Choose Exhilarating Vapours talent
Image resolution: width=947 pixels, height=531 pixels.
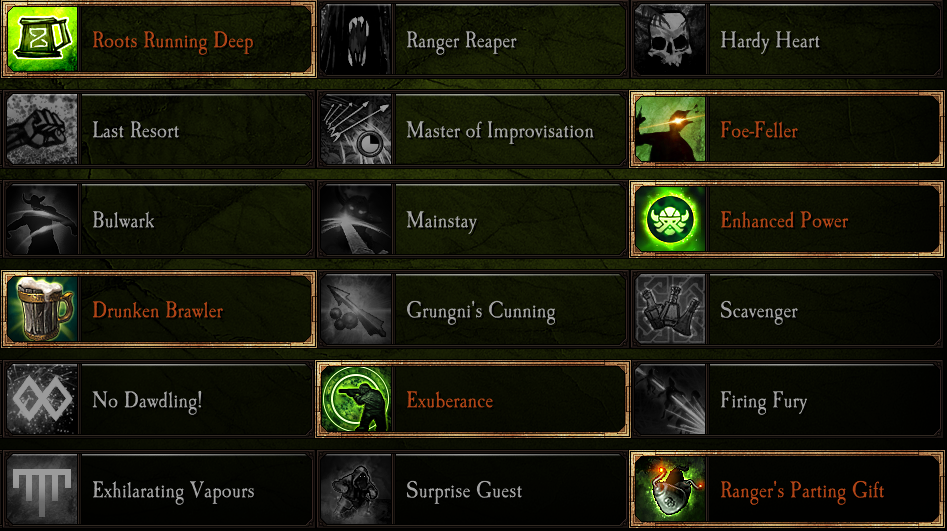(x=159, y=489)
